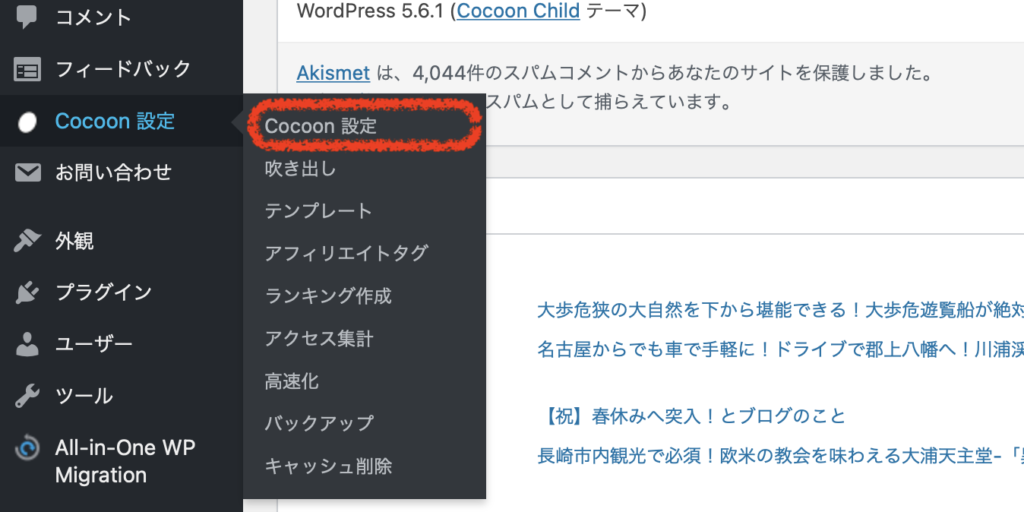
Task: Click the wrench icon for ツール
Action: coord(27,396)
